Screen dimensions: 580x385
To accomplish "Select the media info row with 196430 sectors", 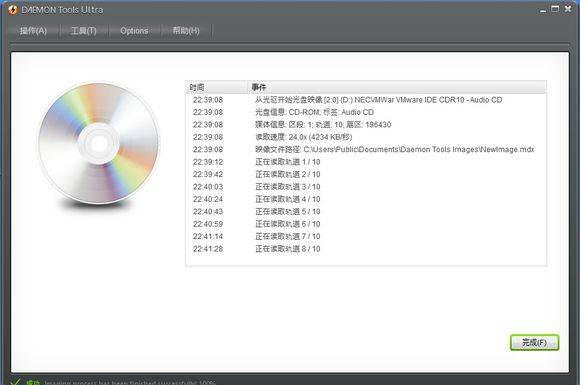I will [366, 125].
